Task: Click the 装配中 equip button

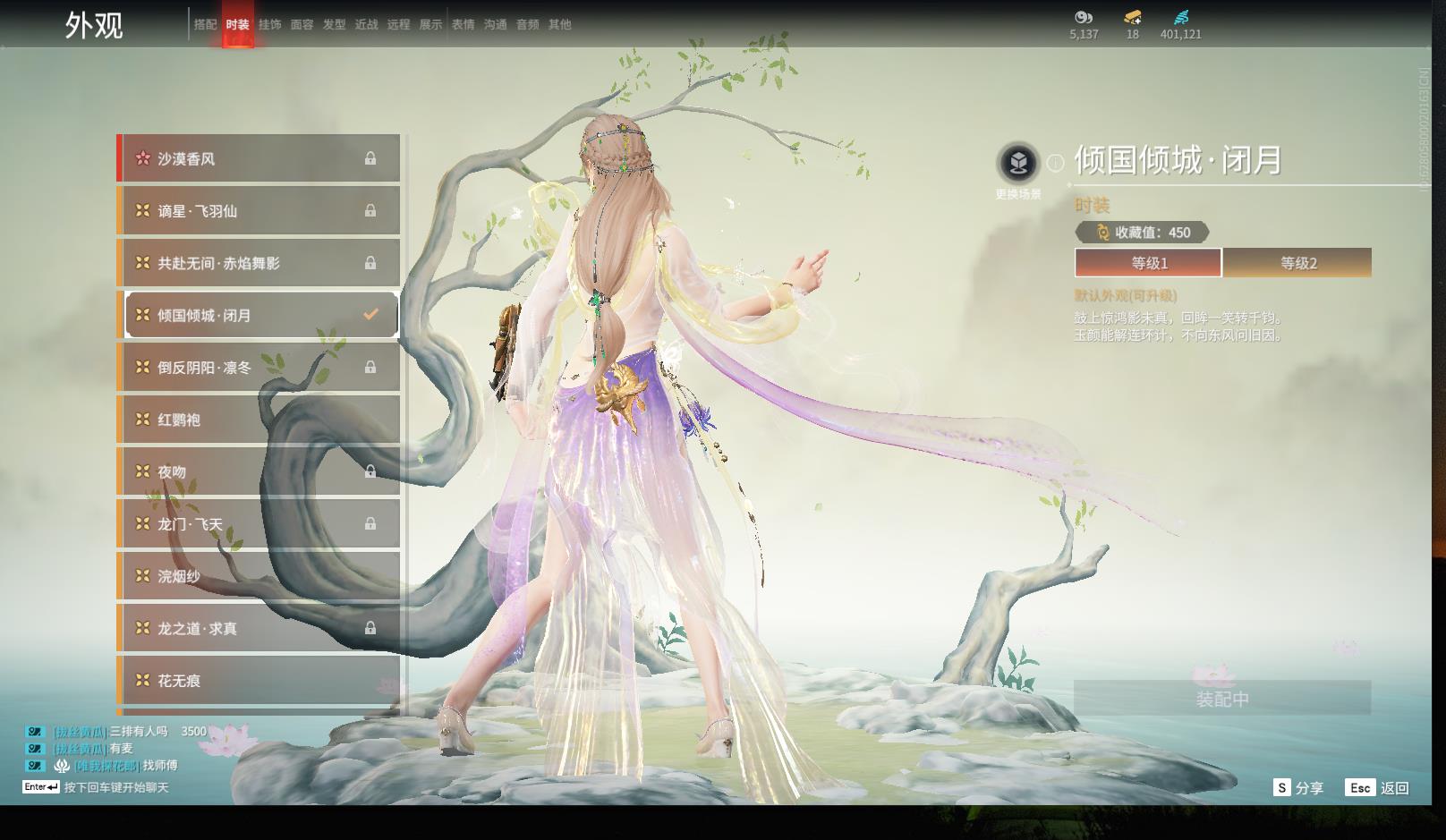Action: tap(1222, 698)
